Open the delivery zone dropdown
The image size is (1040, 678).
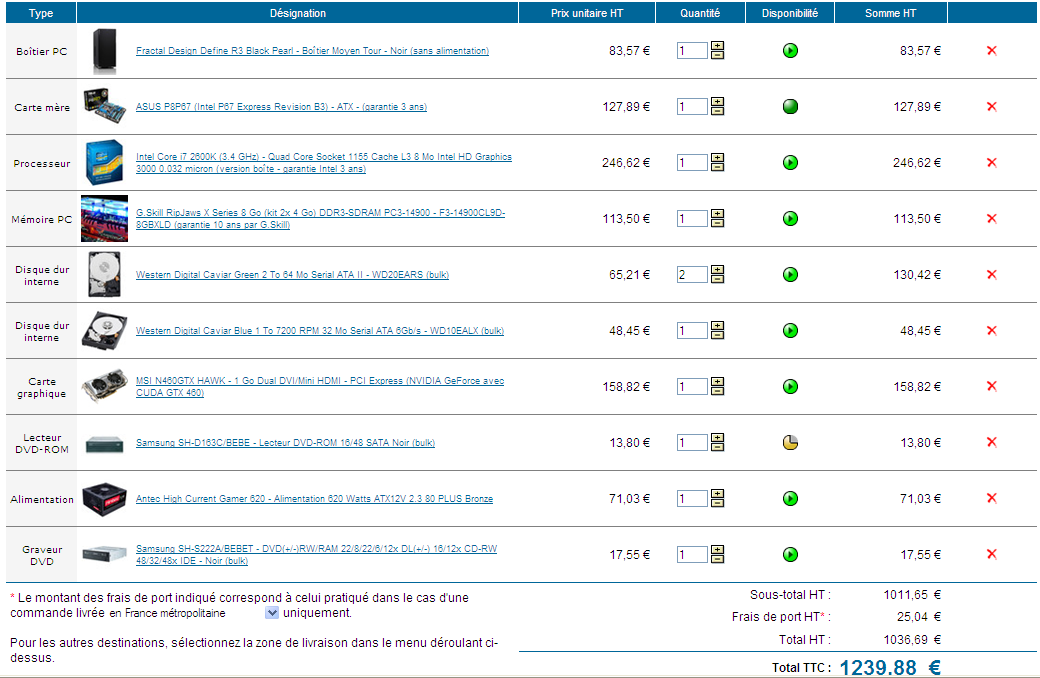coord(272,613)
